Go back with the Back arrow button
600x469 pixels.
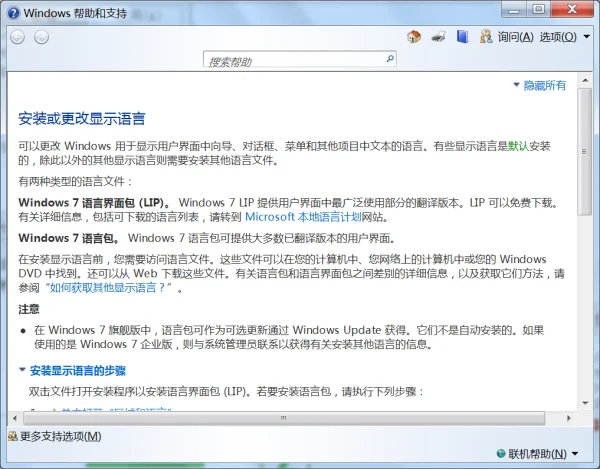(x=18, y=37)
